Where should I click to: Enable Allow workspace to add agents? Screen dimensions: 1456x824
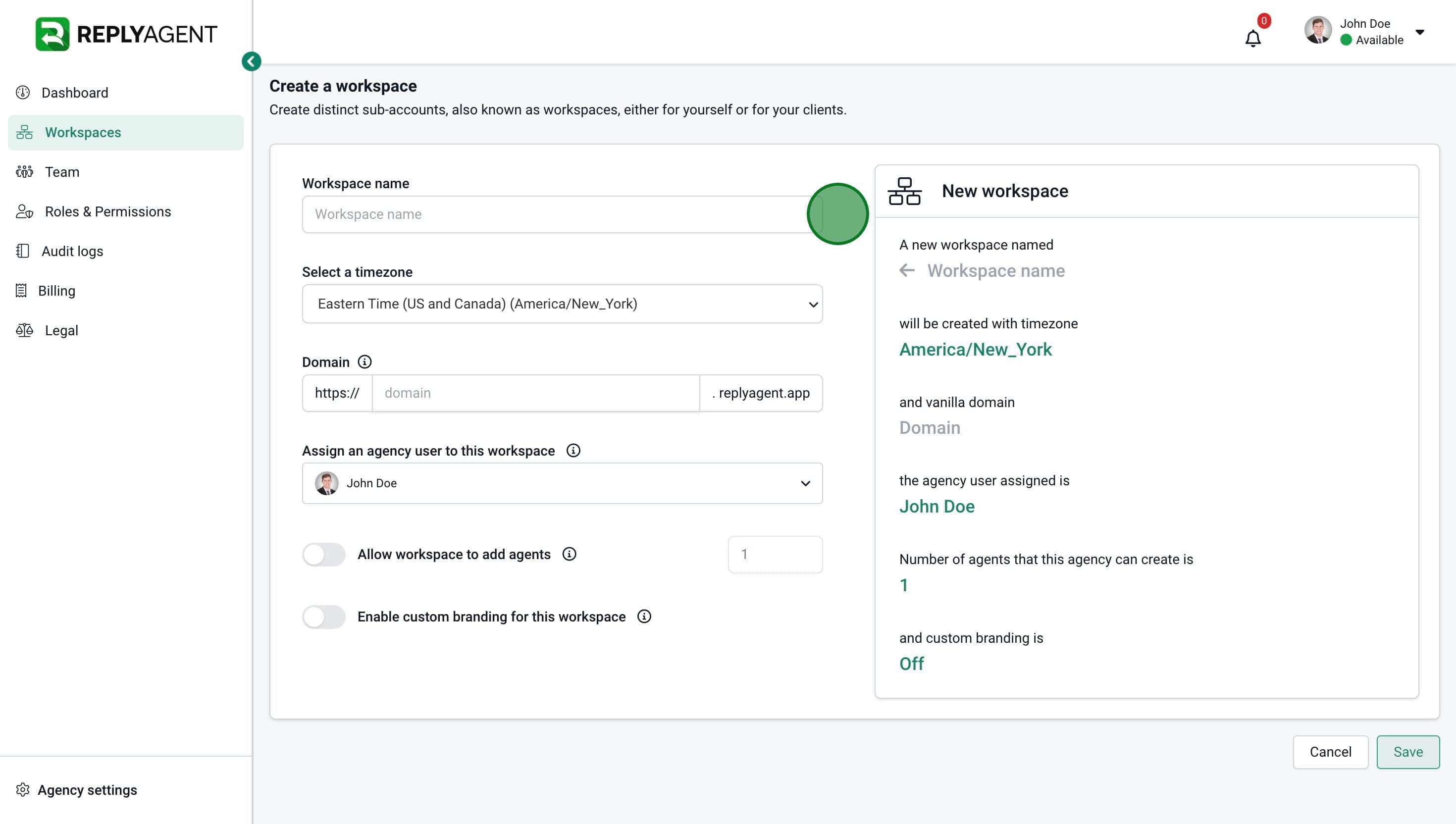tap(324, 555)
